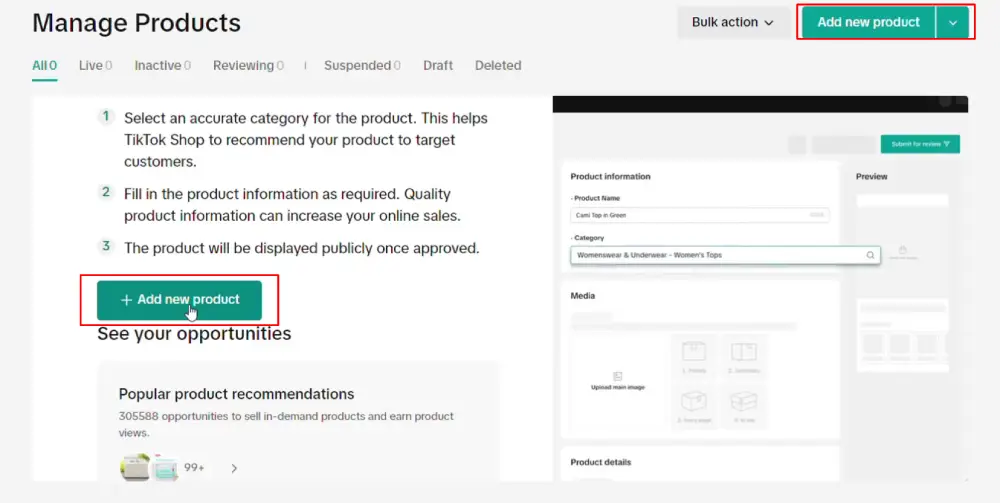Click the 99+ recommendations count
This screenshot has width=1000, height=503.
pos(195,468)
